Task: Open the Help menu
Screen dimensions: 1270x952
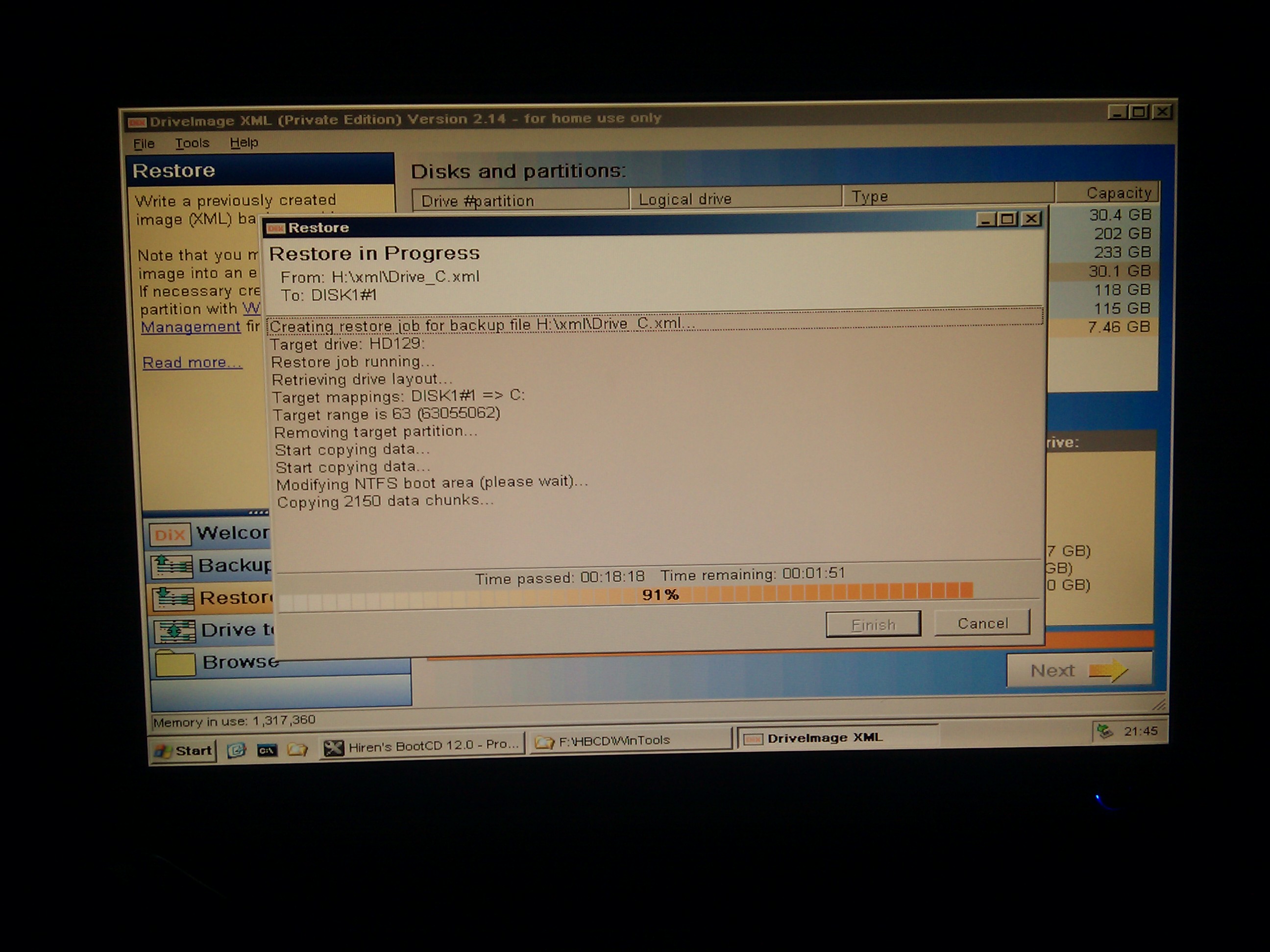Action: coord(244,143)
